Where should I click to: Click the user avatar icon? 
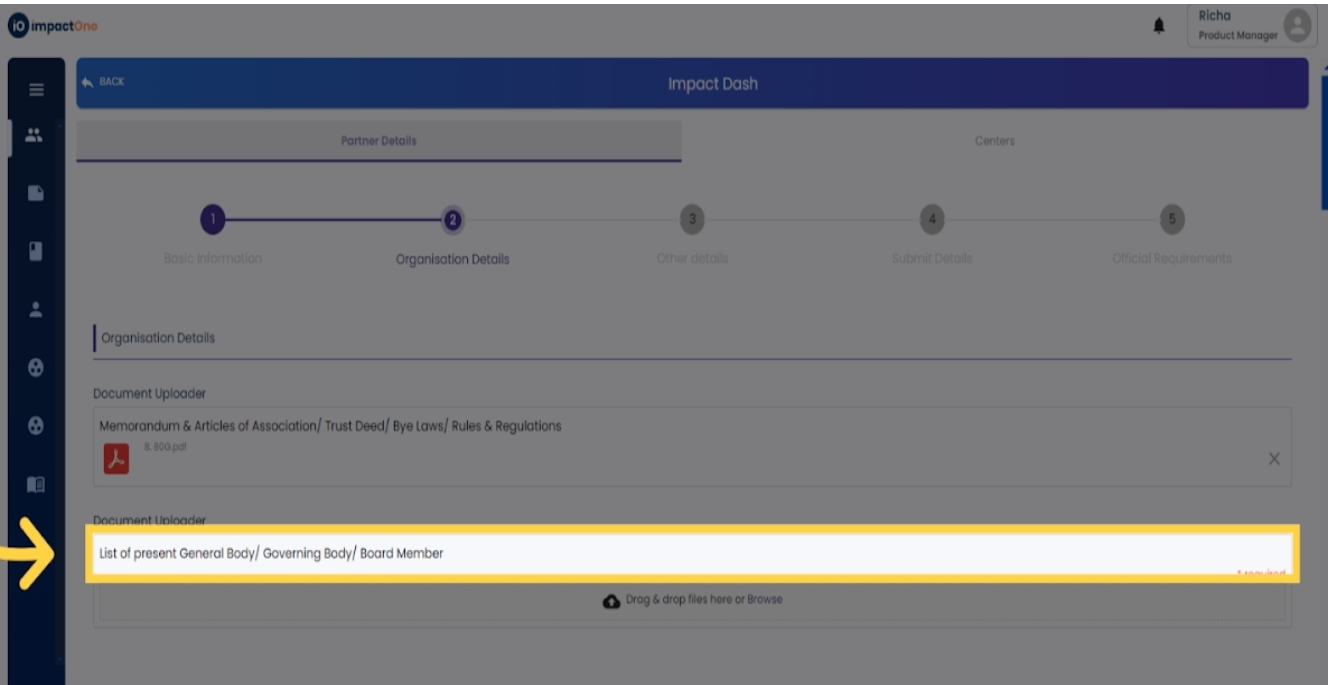point(1297,27)
